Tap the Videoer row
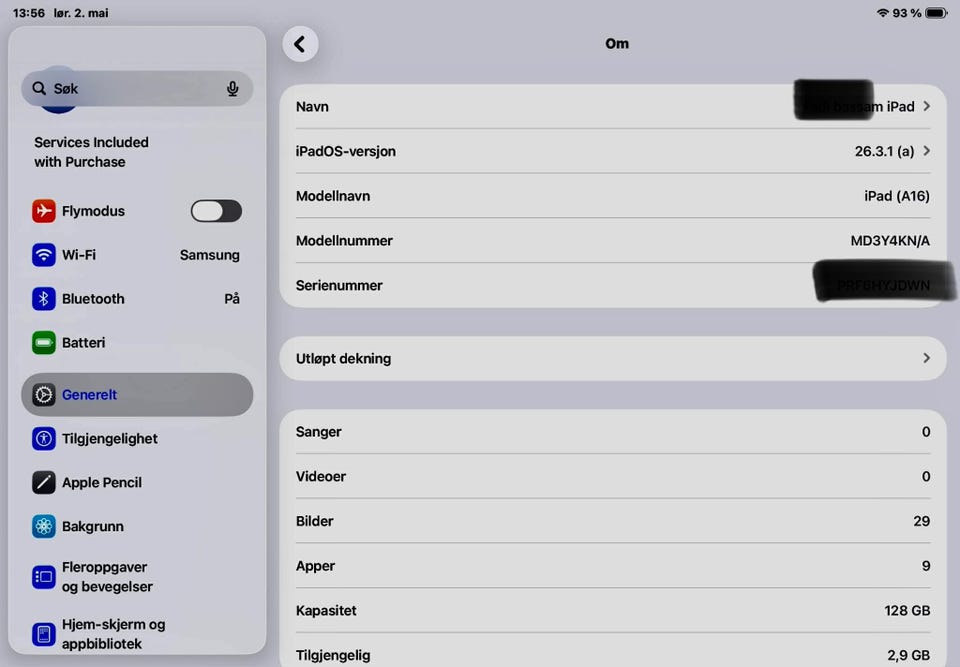This screenshot has width=960, height=667. click(613, 477)
